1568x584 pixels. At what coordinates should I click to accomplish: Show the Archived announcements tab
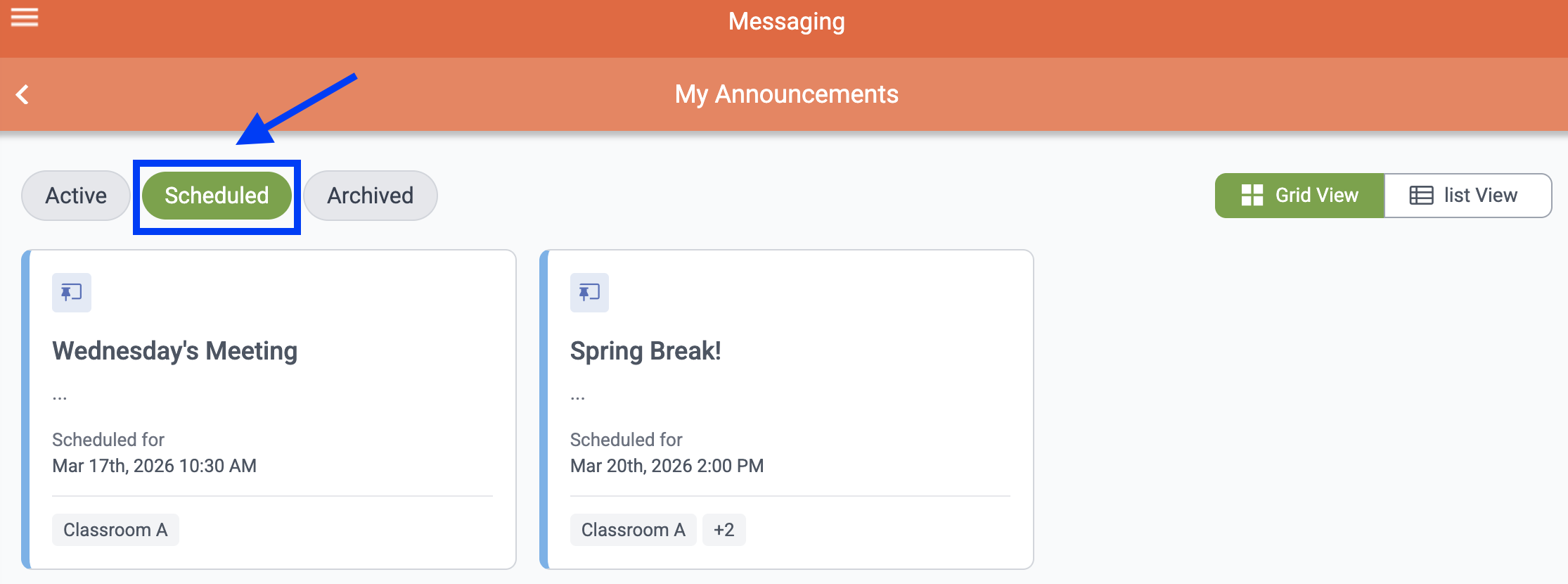(371, 196)
